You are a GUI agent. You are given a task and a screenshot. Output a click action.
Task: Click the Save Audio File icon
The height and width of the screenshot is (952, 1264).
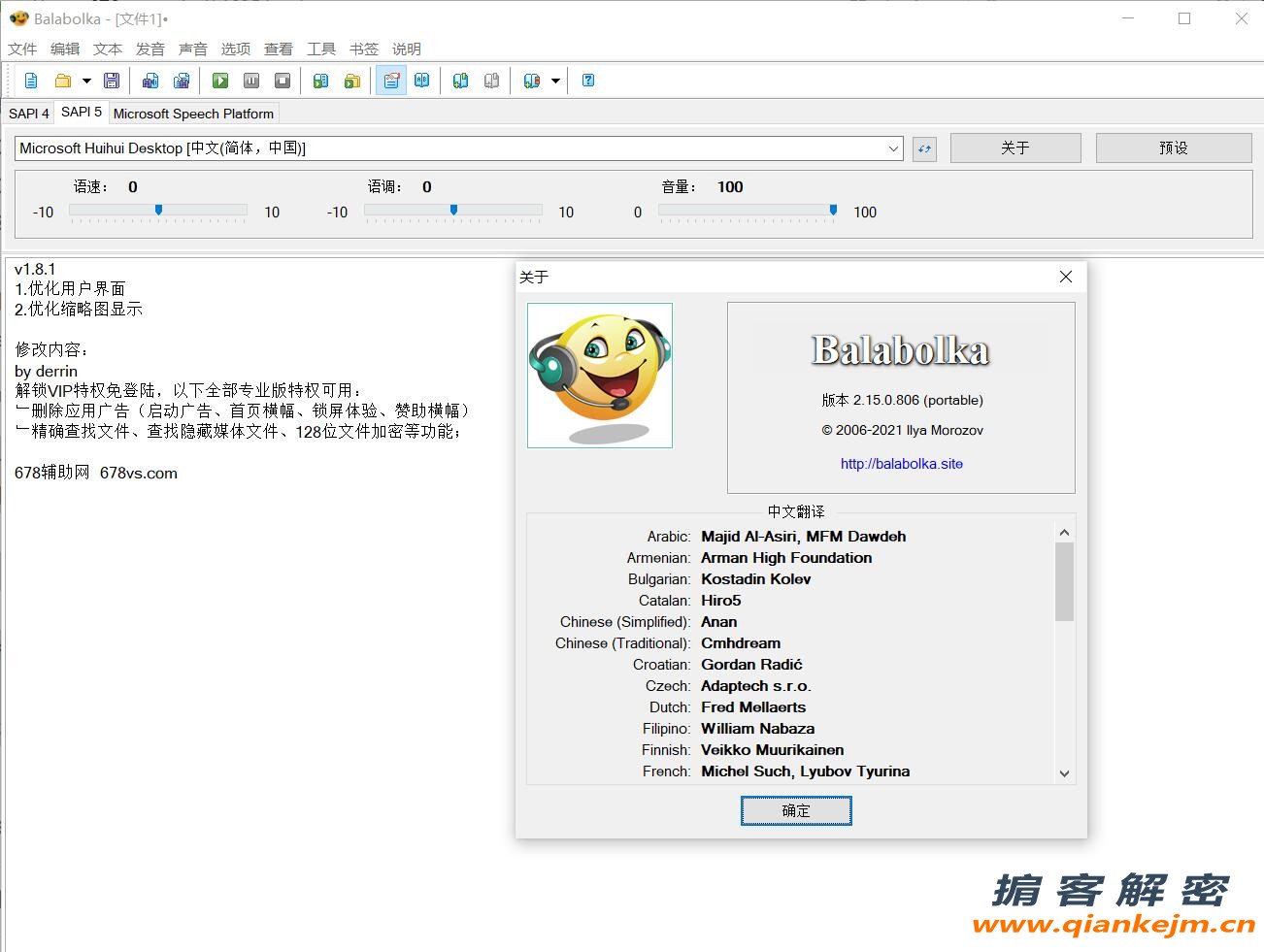[150, 81]
